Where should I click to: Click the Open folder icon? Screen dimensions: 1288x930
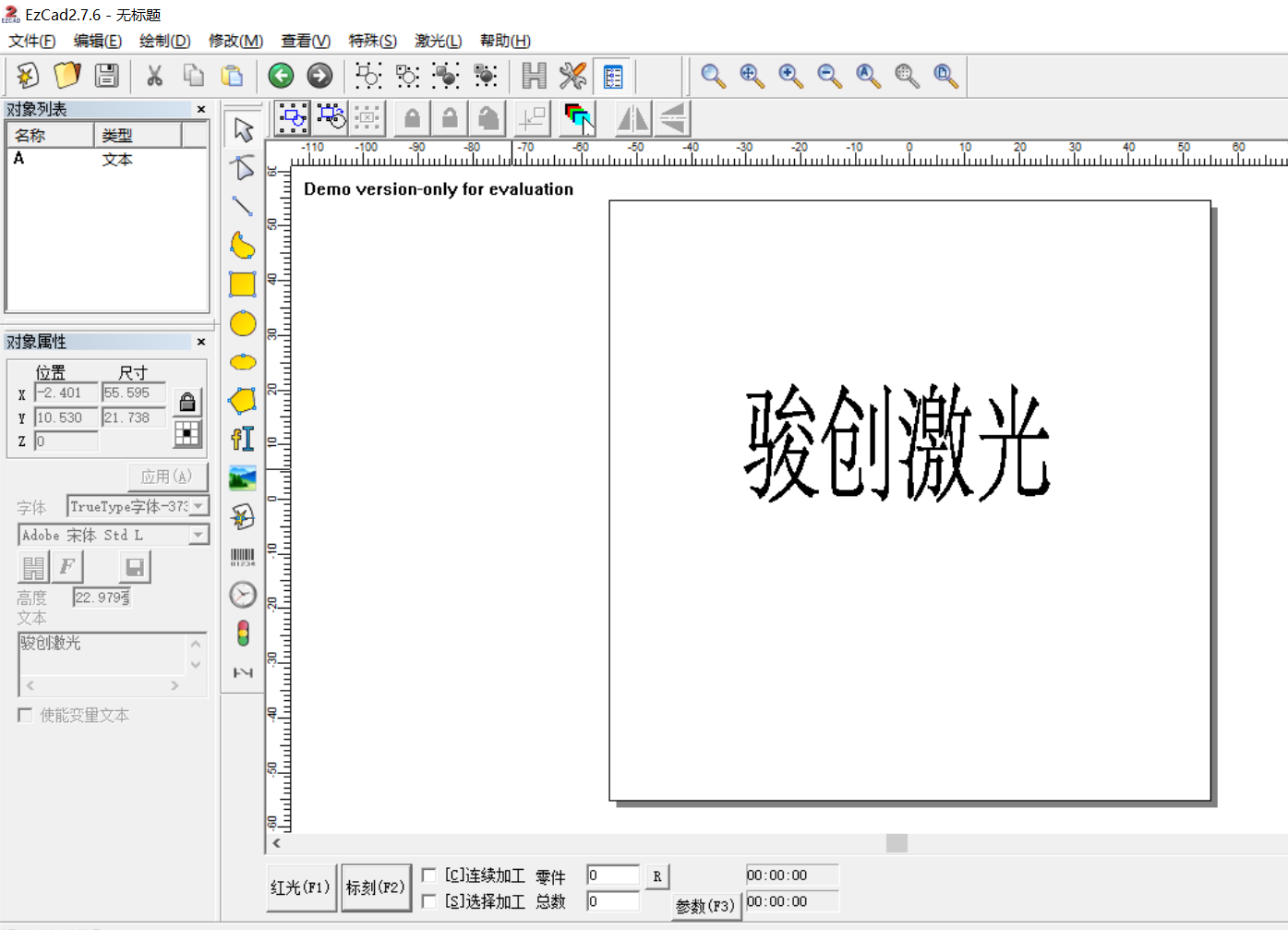coord(66,75)
